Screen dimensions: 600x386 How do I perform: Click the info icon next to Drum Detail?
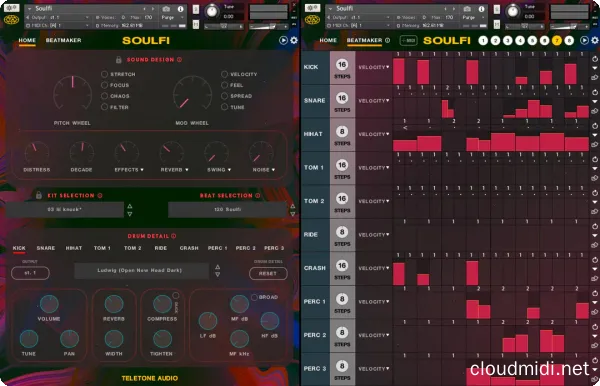(174, 236)
